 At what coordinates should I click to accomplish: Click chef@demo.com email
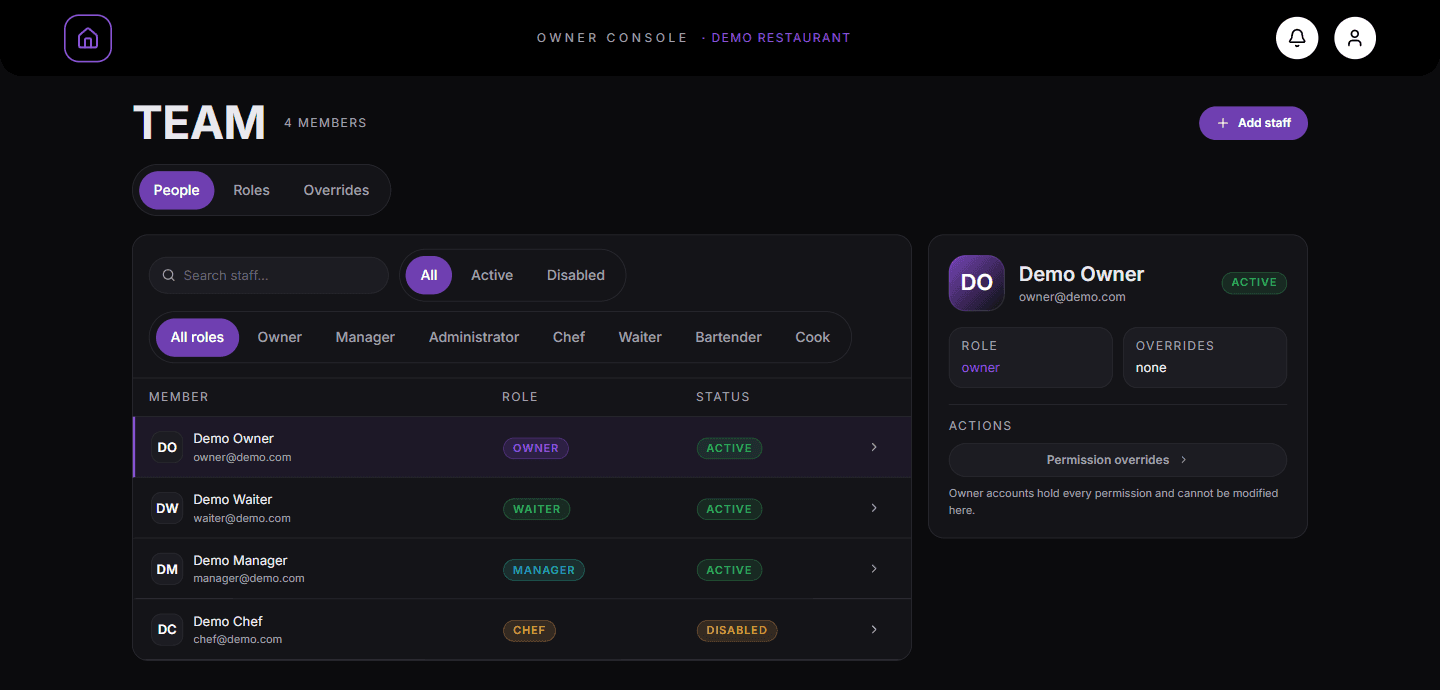[238, 639]
